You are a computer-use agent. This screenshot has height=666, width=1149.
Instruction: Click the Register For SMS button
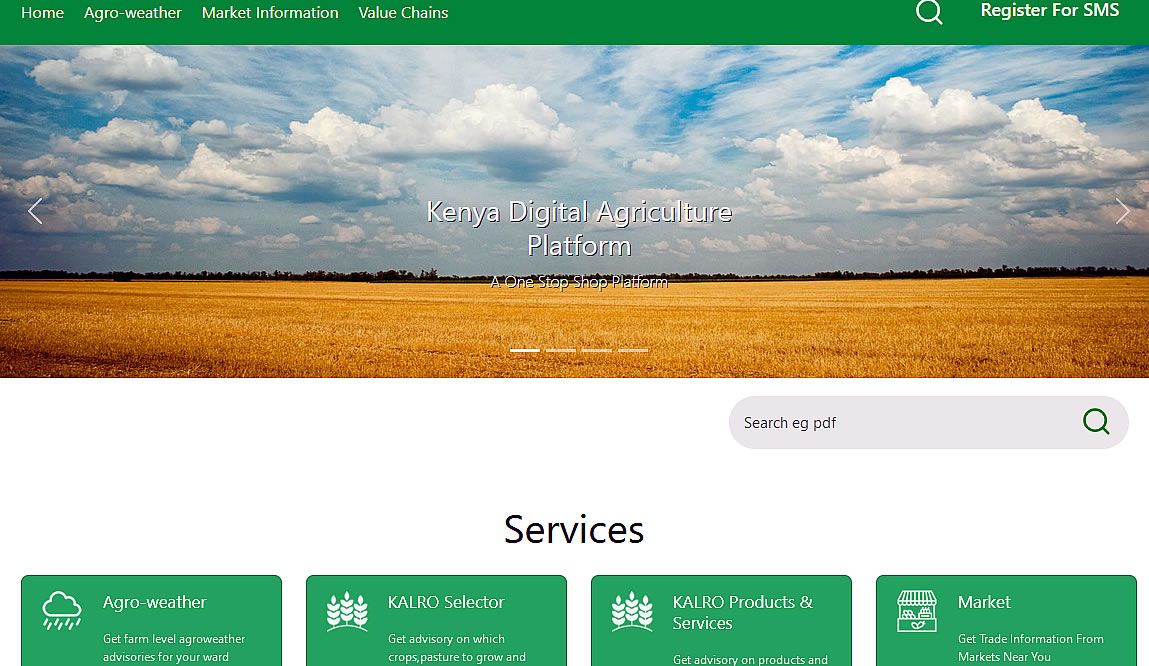click(1050, 11)
